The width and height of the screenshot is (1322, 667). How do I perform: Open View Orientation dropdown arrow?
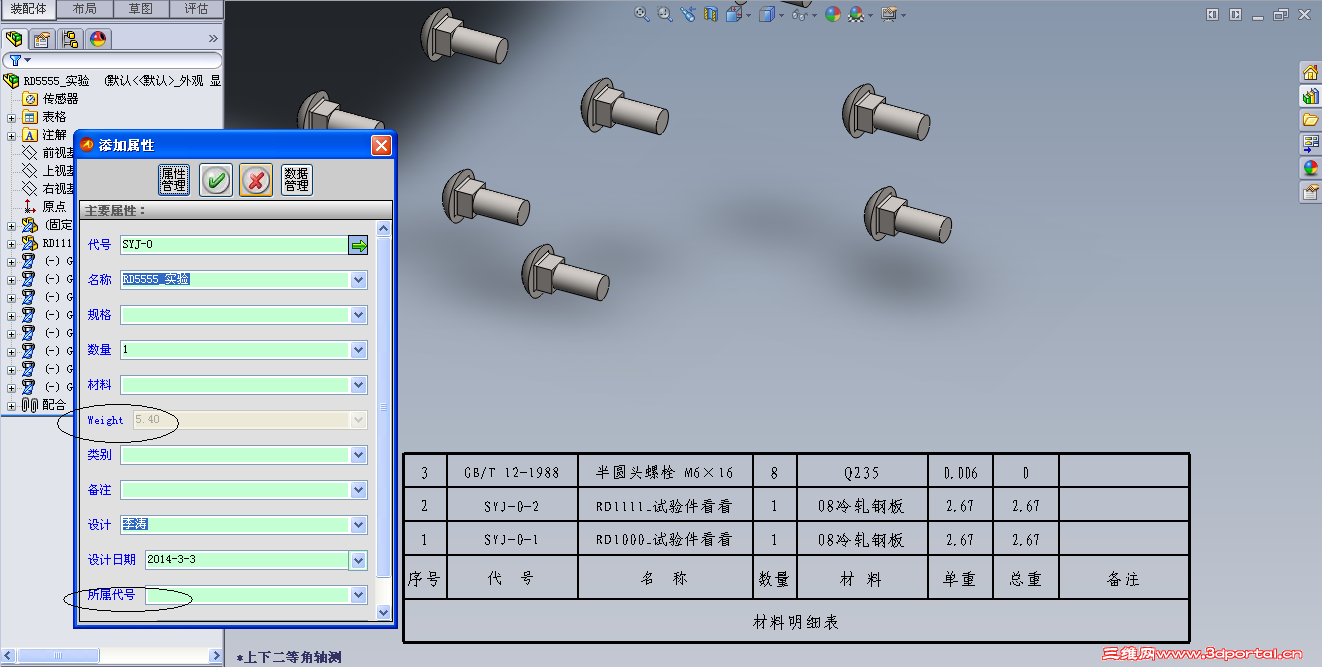[x=748, y=15]
